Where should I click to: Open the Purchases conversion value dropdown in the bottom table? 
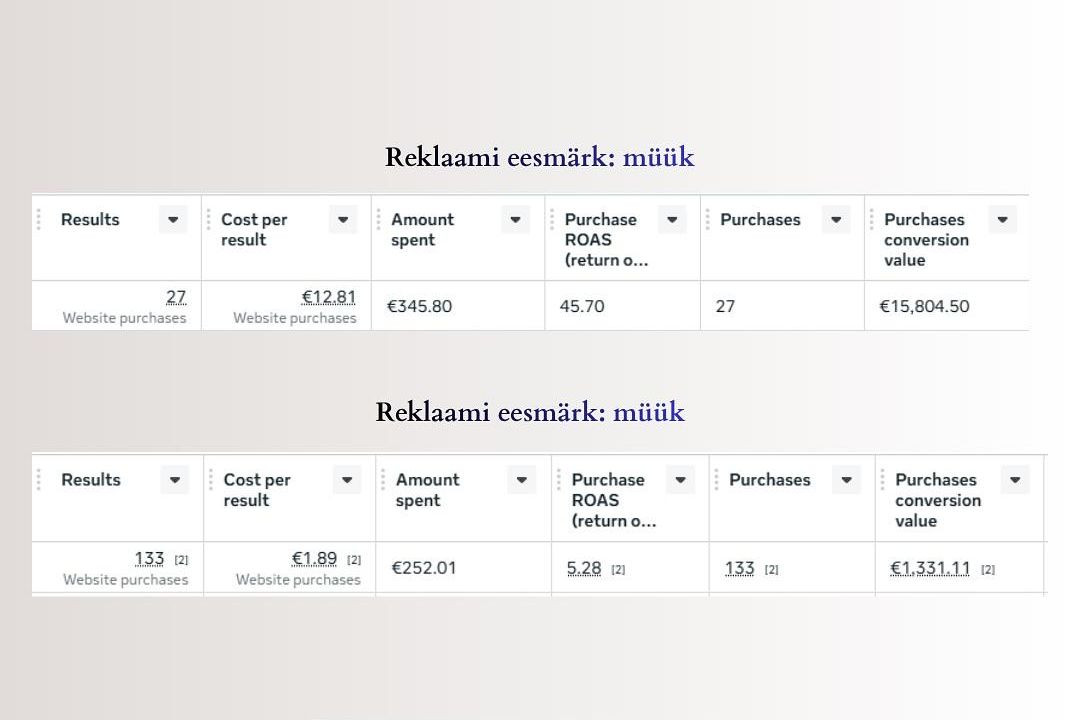(1015, 480)
